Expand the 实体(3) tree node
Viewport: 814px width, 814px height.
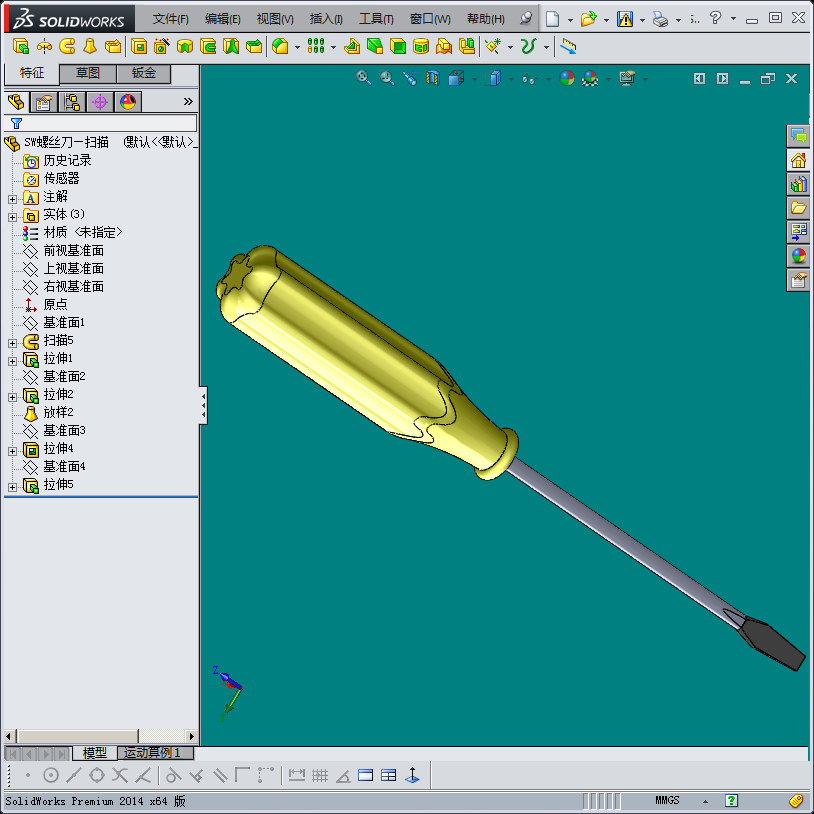(x=12, y=217)
